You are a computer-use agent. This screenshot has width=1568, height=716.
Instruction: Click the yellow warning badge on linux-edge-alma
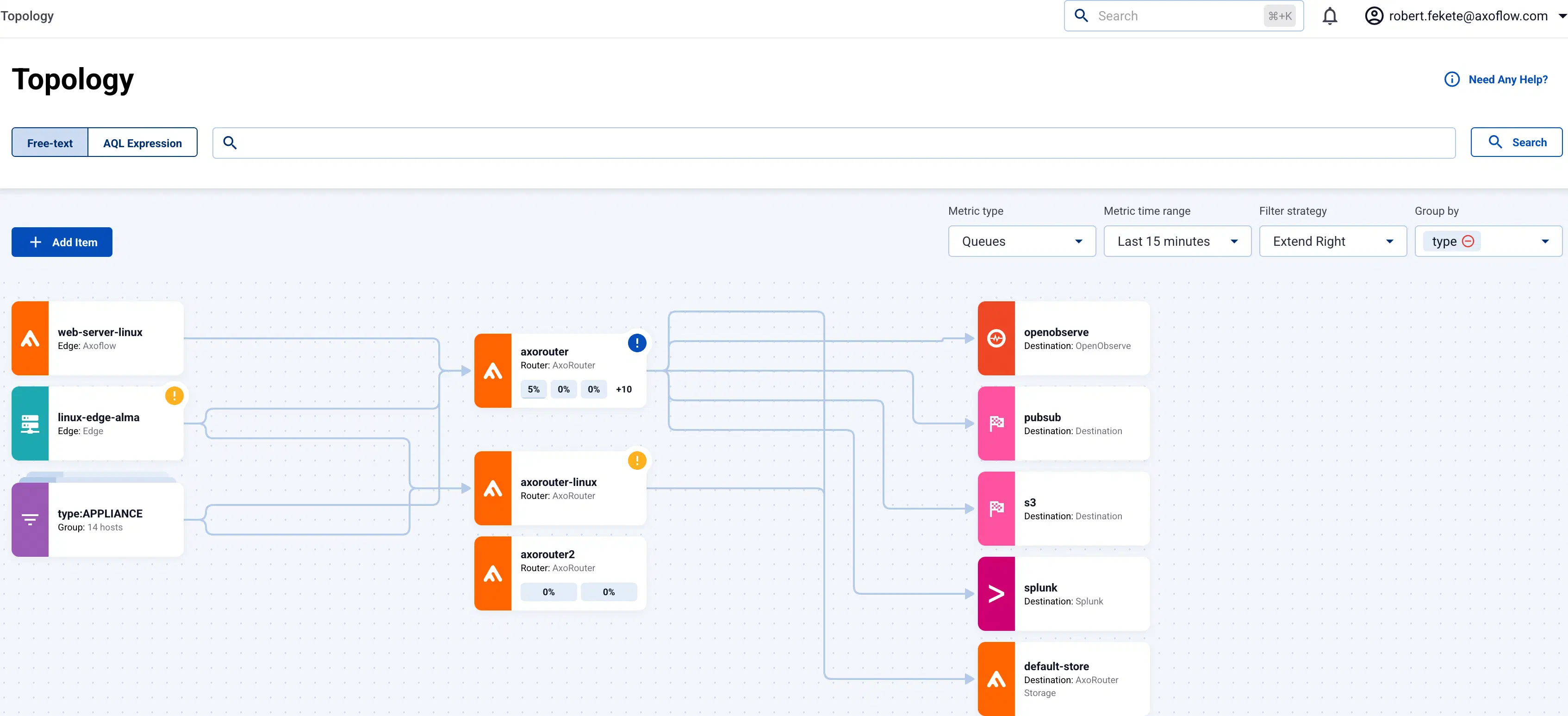pyautogui.click(x=174, y=396)
